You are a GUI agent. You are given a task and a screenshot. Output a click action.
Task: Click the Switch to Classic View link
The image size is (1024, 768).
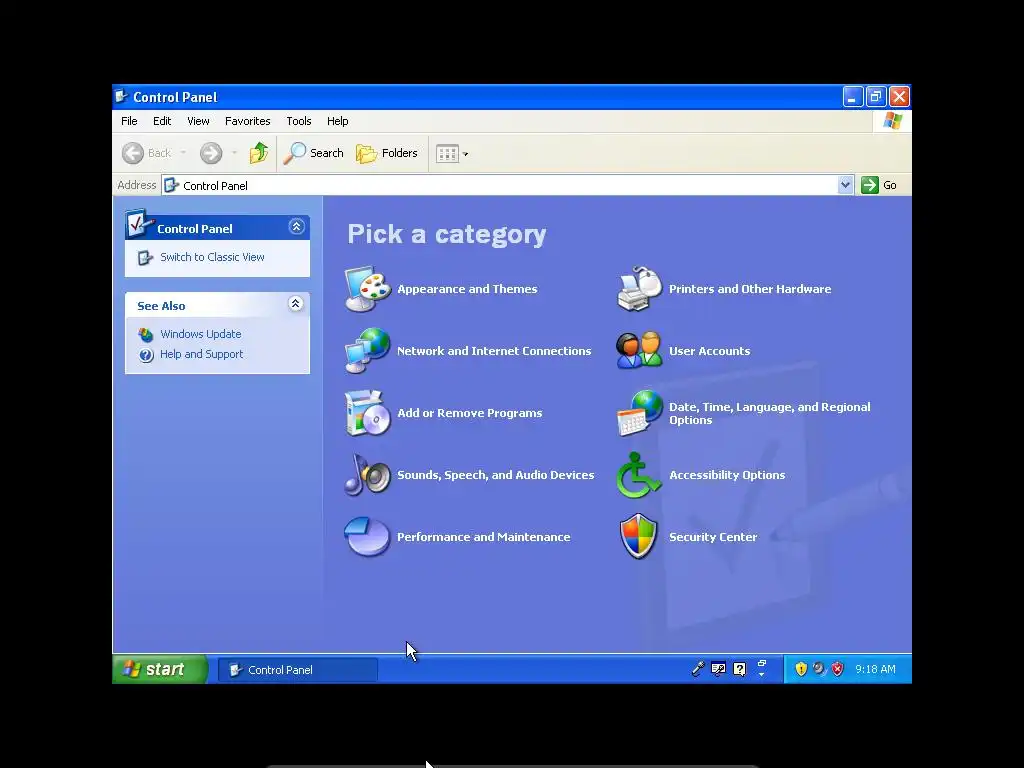click(212, 257)
